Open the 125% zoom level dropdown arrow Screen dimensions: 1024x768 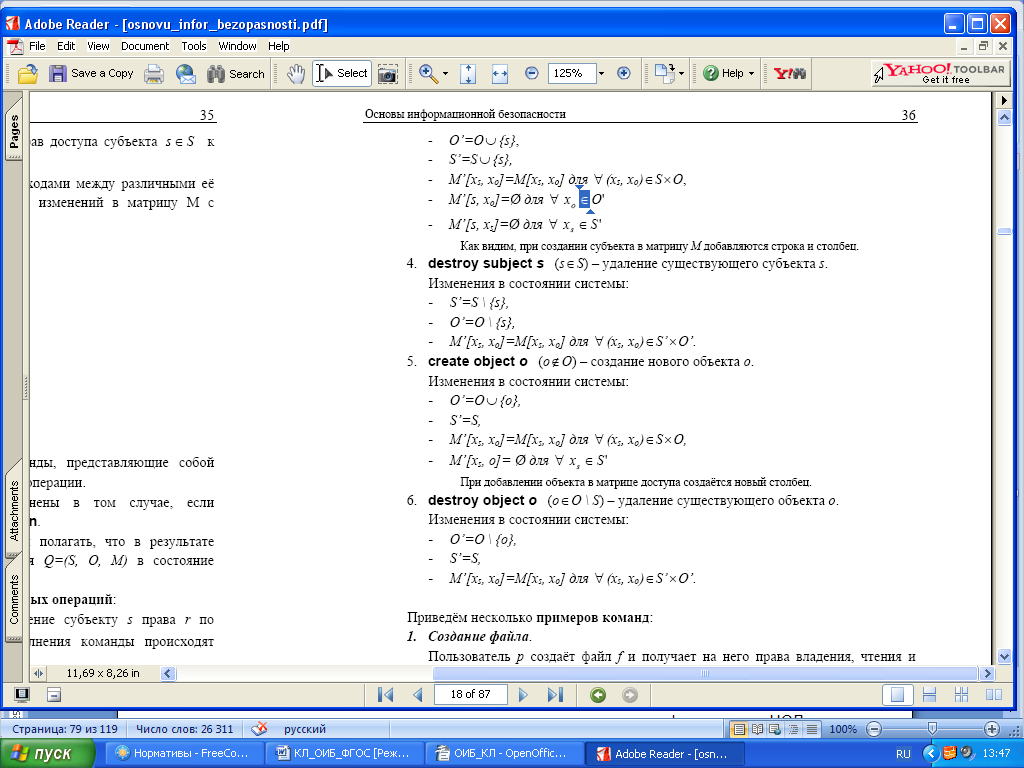601,73
